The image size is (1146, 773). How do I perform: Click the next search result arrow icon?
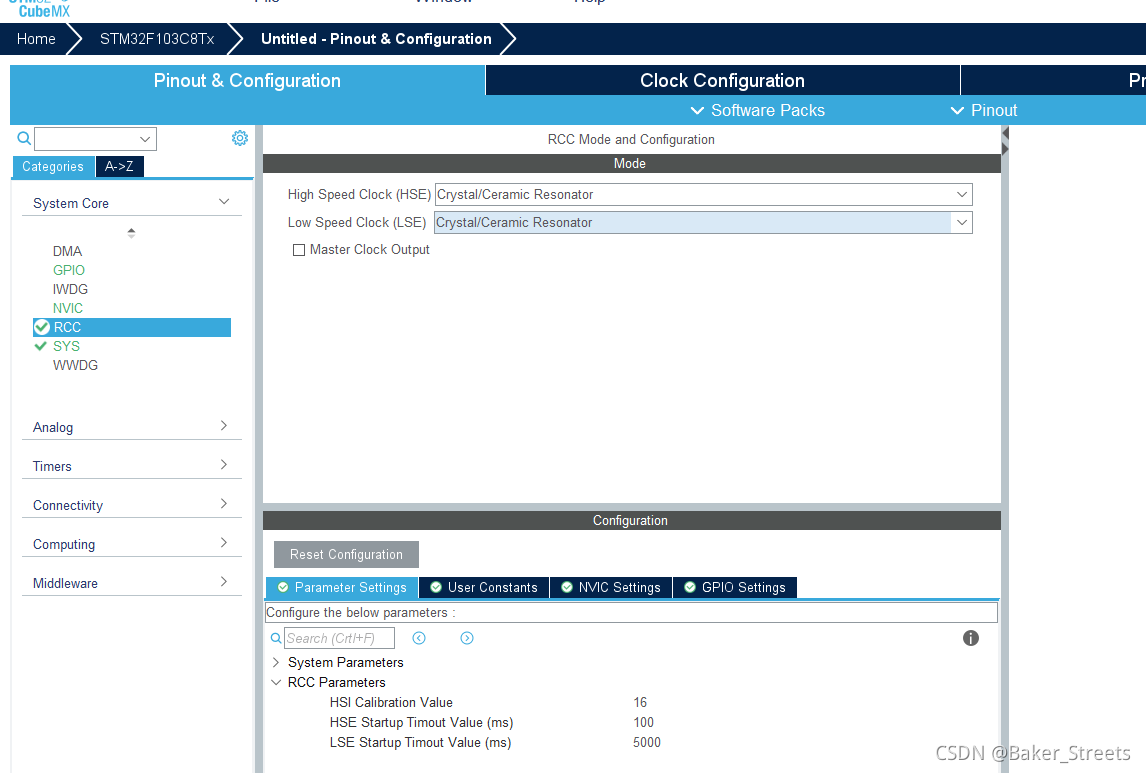(467, 638)
